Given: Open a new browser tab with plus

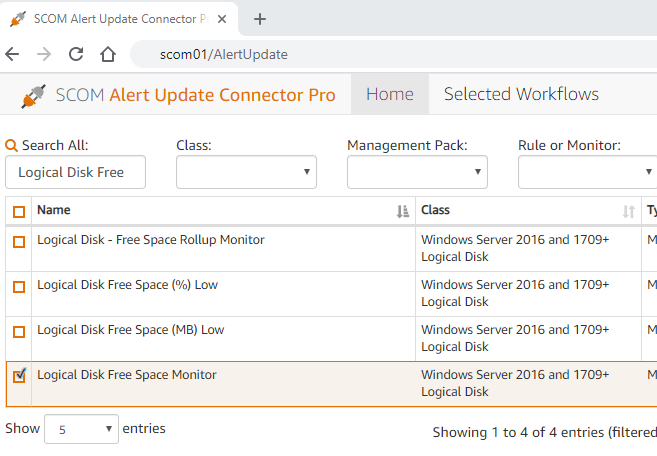Looking at the screenshot, I should 260,19.
